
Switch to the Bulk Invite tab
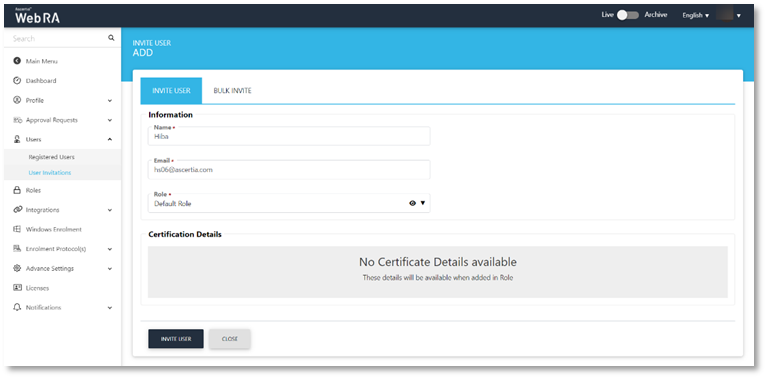pos(233,91)
